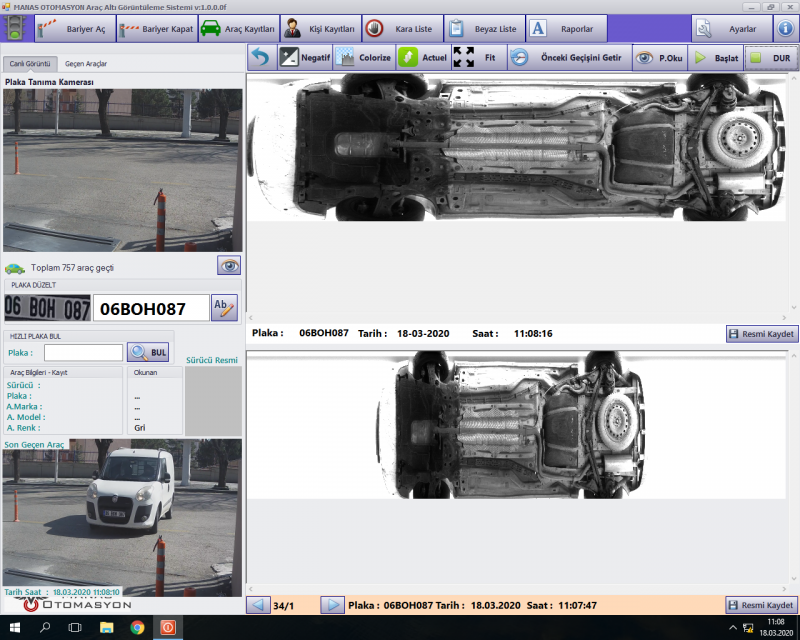Save upper image with Resmi Kaydet
Screen dimensions: 800x640
coord(762,334)
